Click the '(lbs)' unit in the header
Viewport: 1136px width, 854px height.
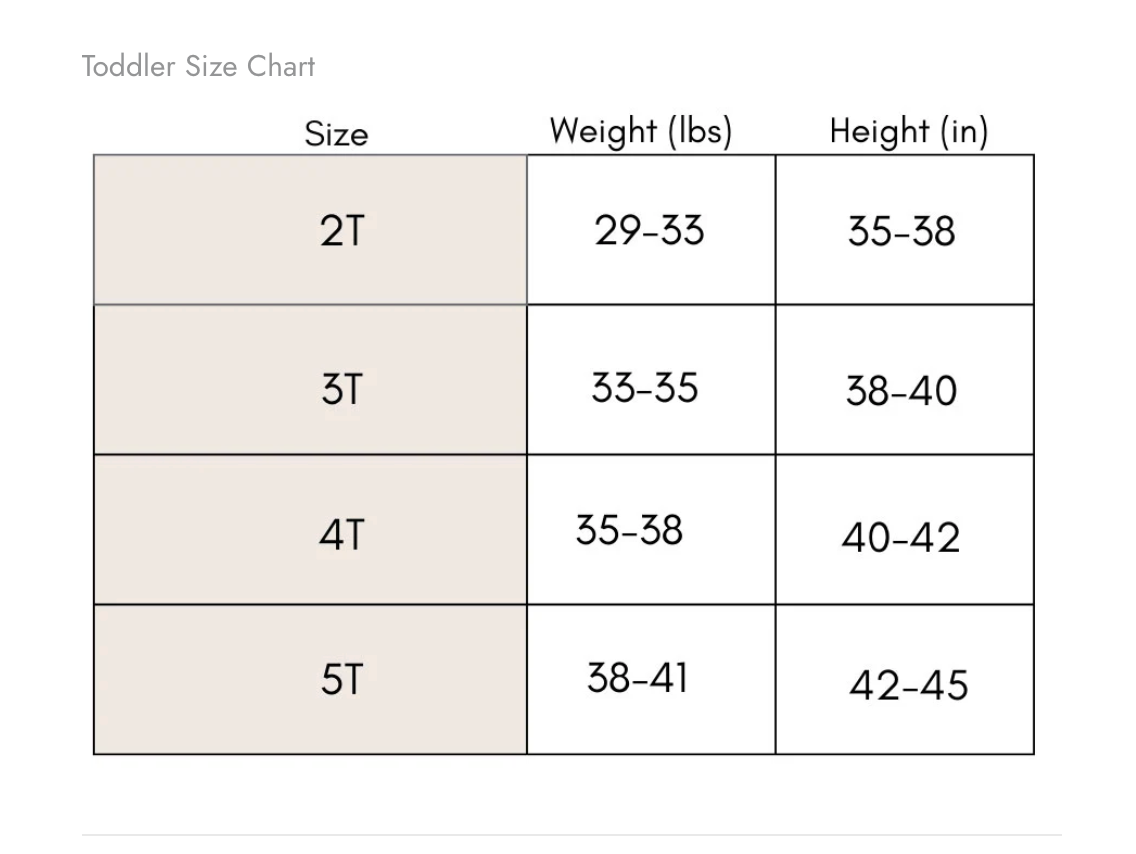[x=699, y=131]
